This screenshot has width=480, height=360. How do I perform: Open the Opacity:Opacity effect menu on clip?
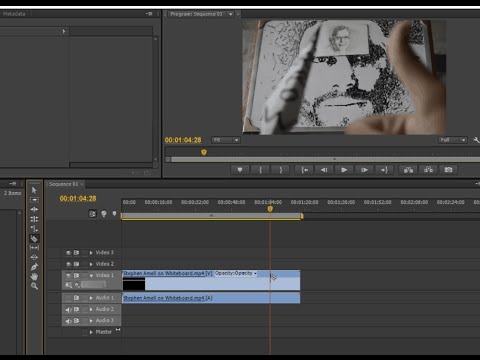pos(236,273)
